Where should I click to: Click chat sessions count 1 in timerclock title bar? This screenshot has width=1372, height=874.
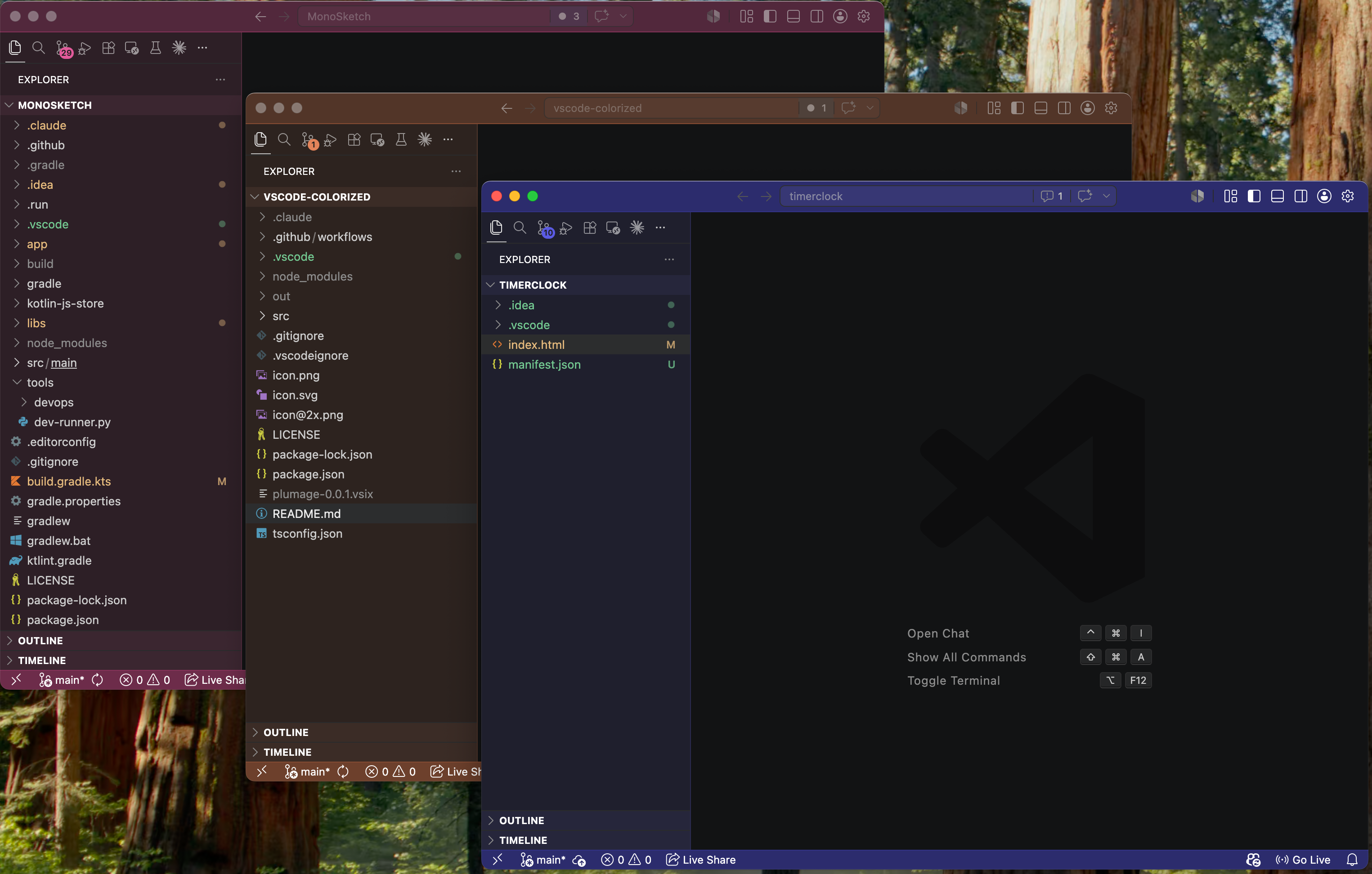click(x=1052, y=196)
